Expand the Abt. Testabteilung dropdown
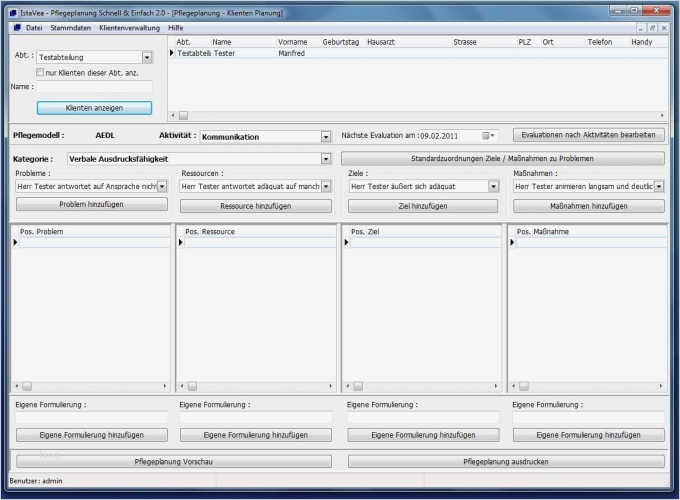680x500 pixels. point(147,58)
